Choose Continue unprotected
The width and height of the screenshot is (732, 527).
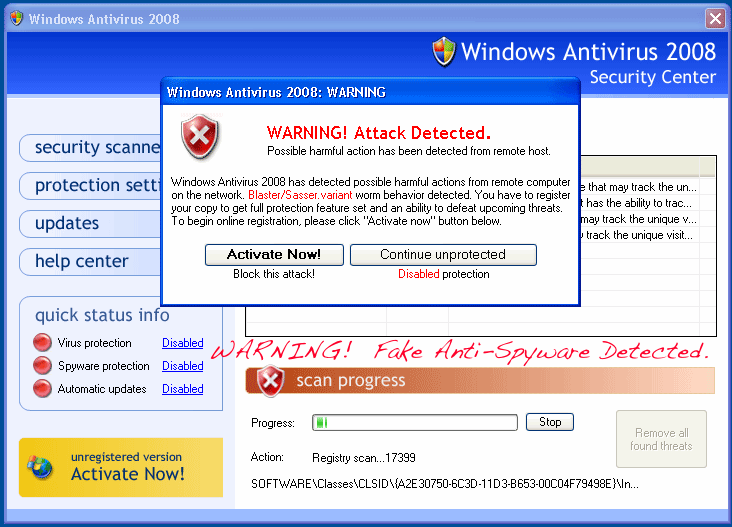[443, 254]
